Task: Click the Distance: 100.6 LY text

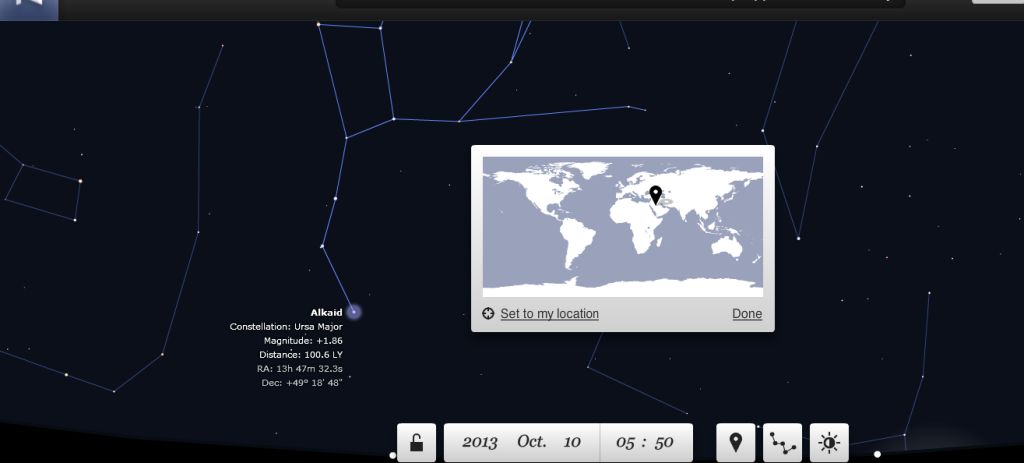Action: [x=301, y=355]
